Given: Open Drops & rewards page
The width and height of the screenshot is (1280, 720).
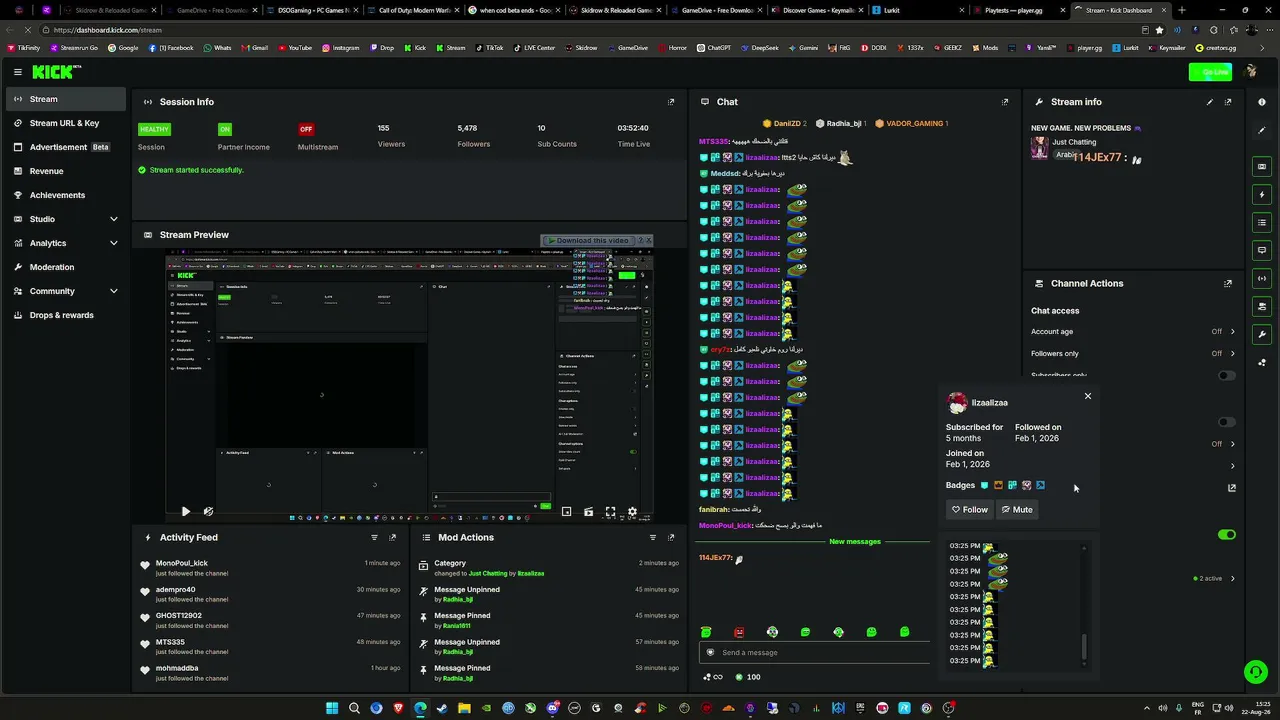Looking at the screenshot, I should point(66,315).
